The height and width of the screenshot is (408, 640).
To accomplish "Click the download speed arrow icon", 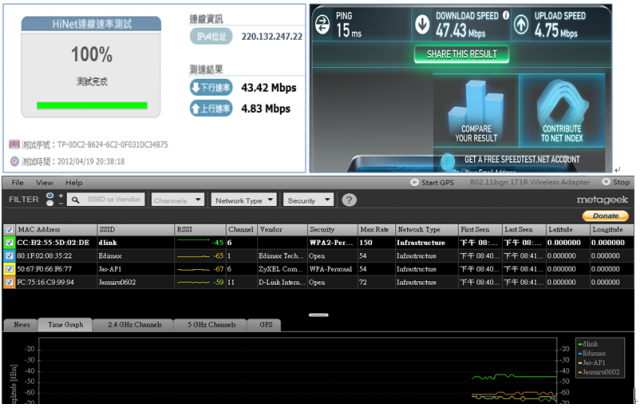I will pos(422,25).
